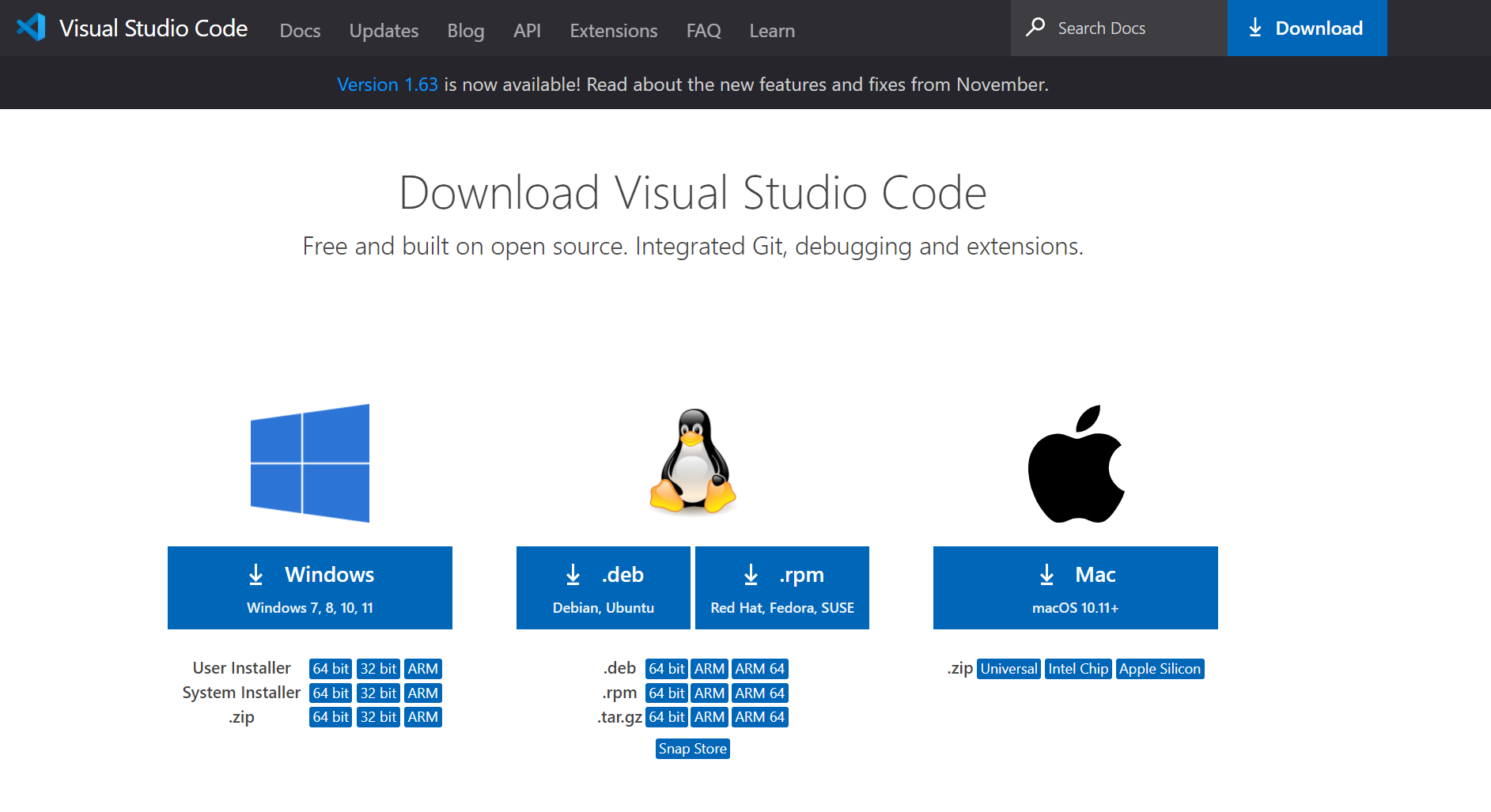Open the FAQ page
The image size is (1491, 812).
click(x=704, y=31)
